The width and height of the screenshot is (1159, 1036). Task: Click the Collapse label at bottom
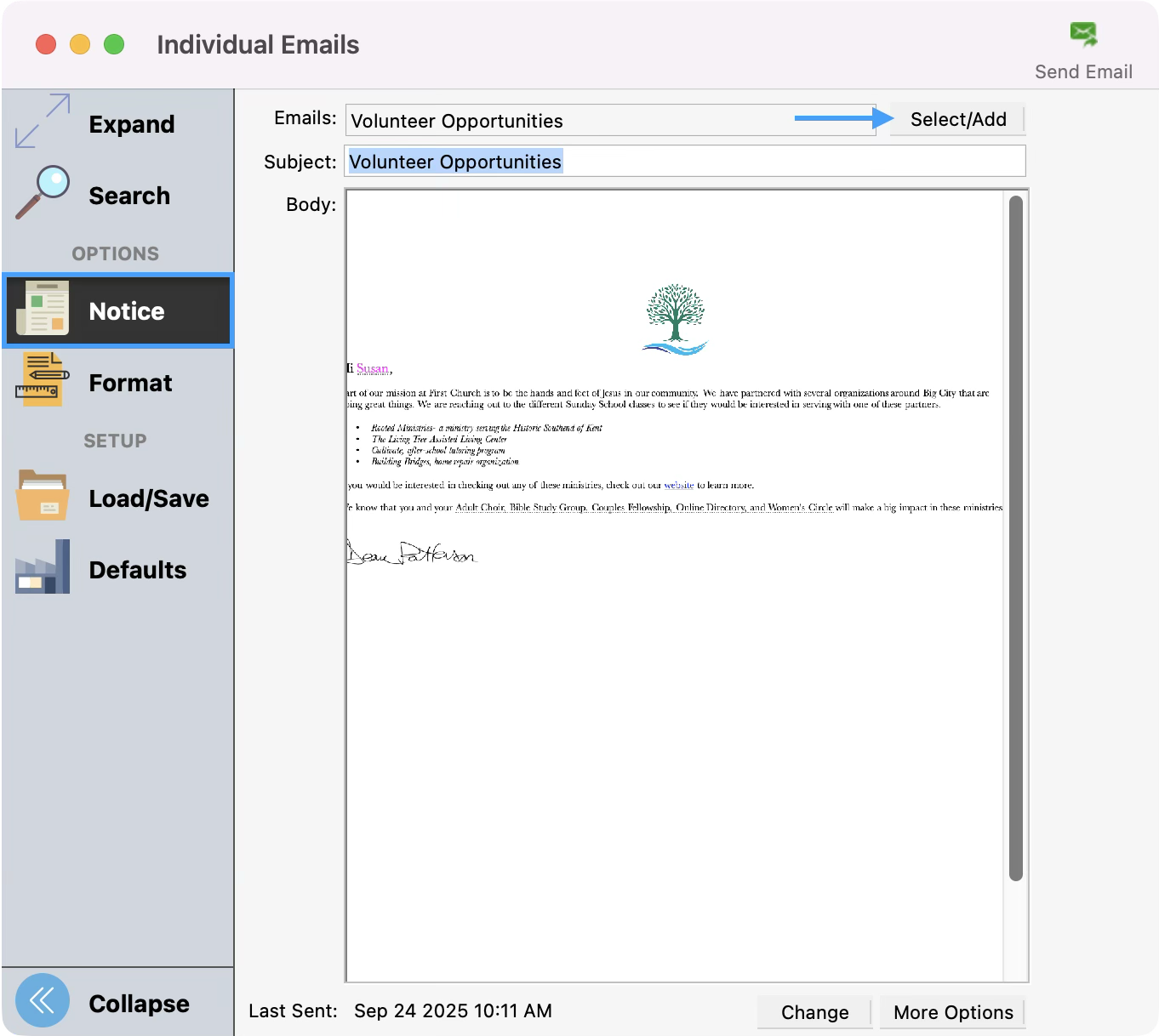(140, 1004)
